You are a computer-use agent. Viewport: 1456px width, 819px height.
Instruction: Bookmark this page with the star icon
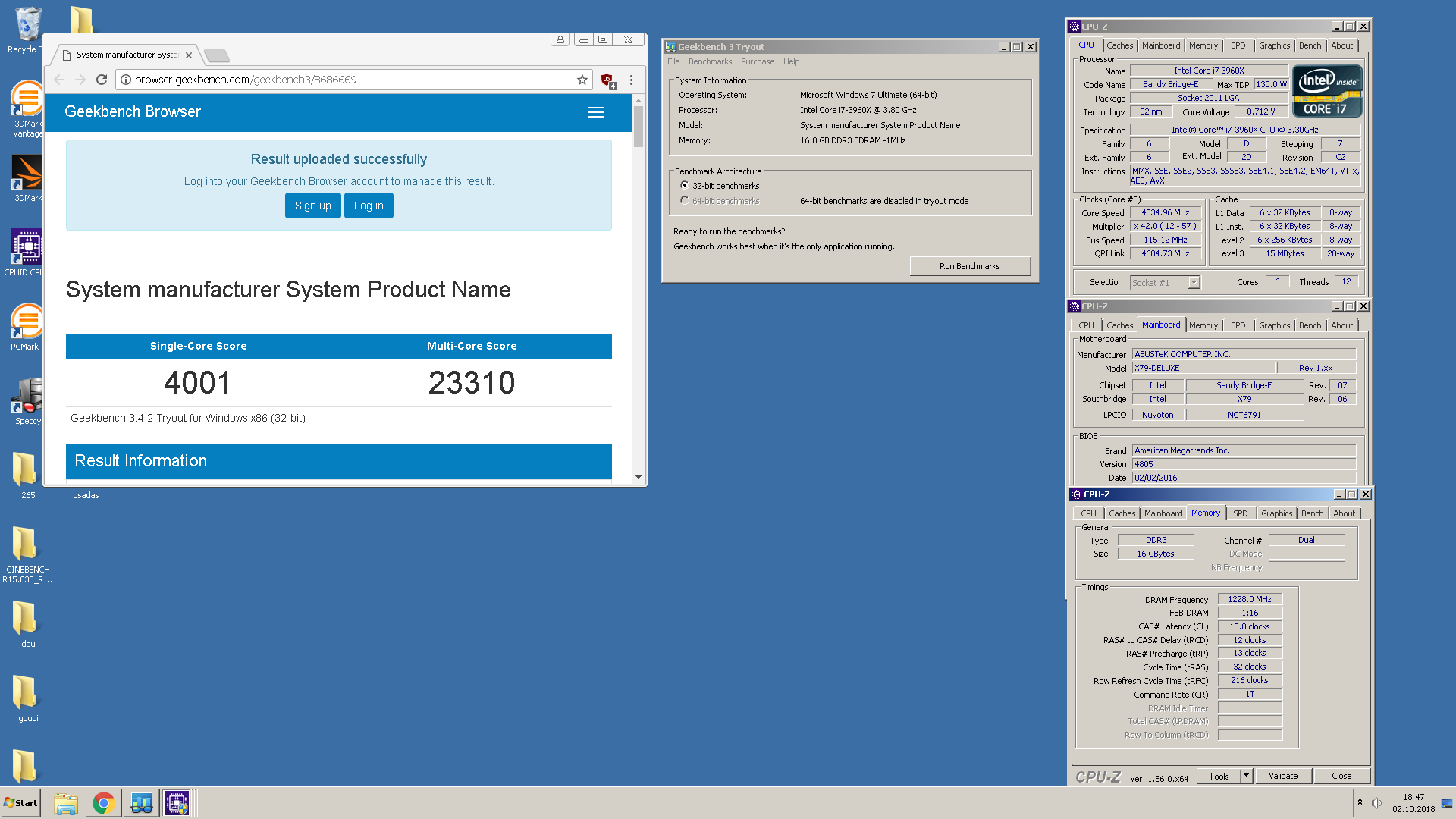tap(582, 80)
